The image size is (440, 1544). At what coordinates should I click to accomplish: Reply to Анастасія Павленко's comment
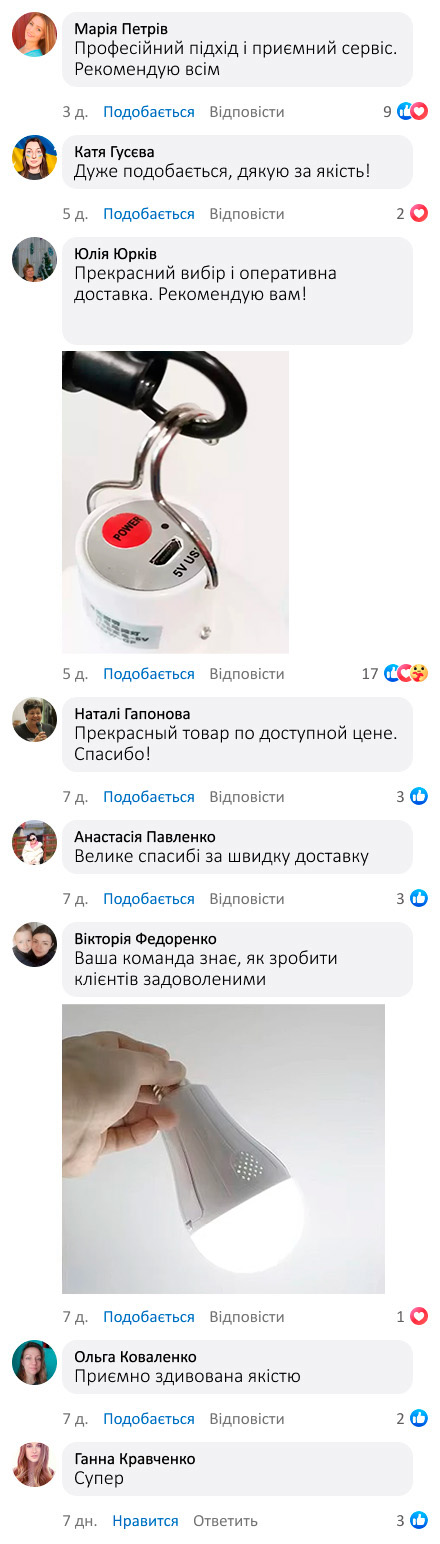pos(247,899)
